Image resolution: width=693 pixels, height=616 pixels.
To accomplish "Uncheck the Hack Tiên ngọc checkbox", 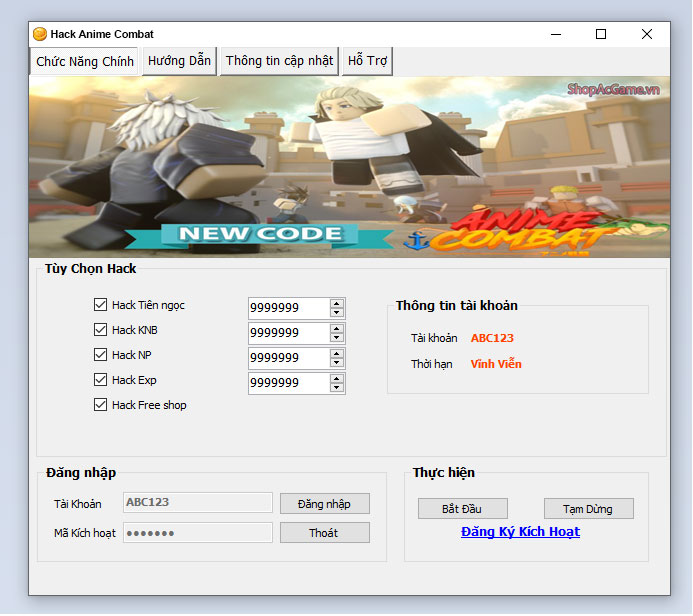I will point(100,304).
